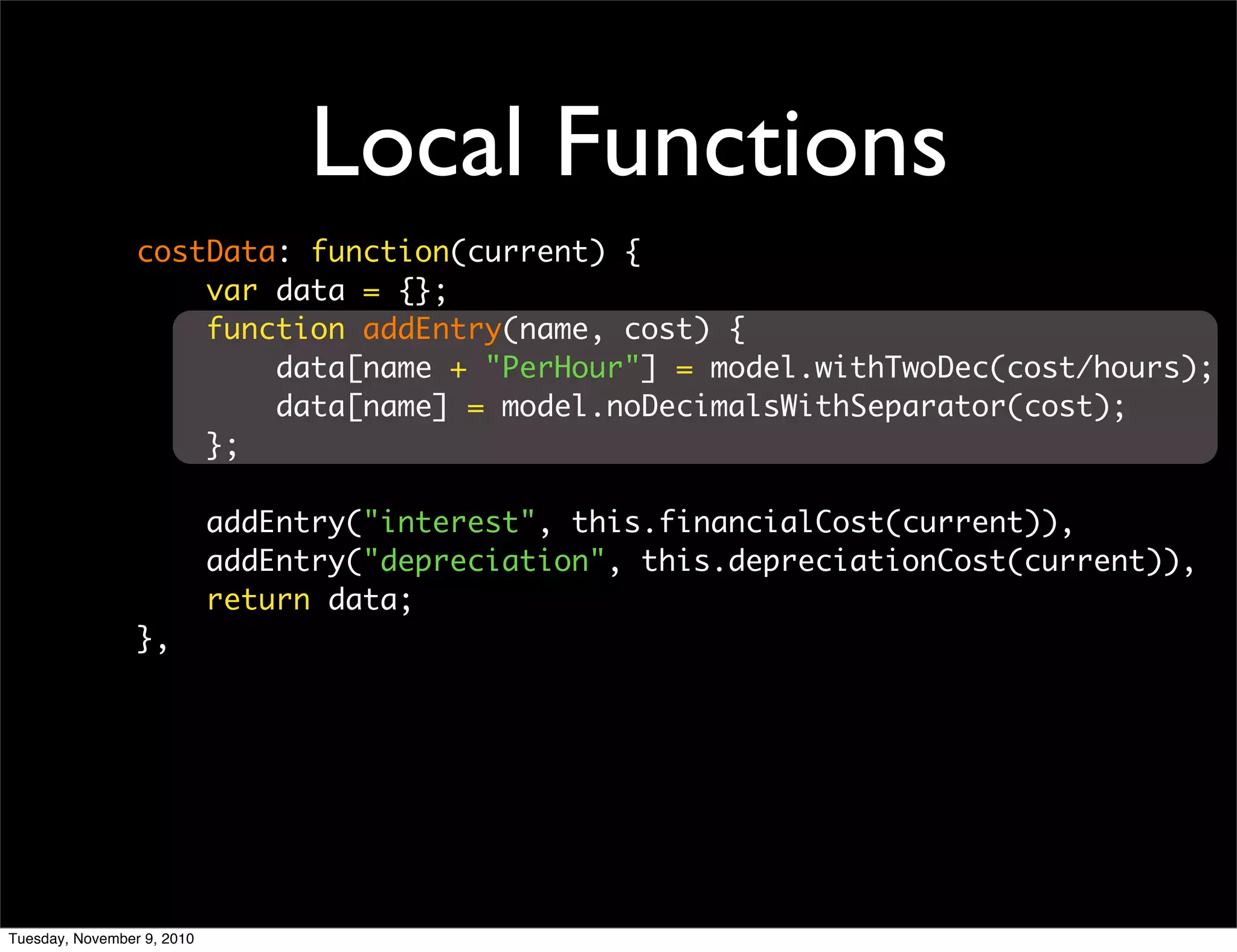
Task: Click the orange 'costData' property name
Action: [x=207, y=251]
